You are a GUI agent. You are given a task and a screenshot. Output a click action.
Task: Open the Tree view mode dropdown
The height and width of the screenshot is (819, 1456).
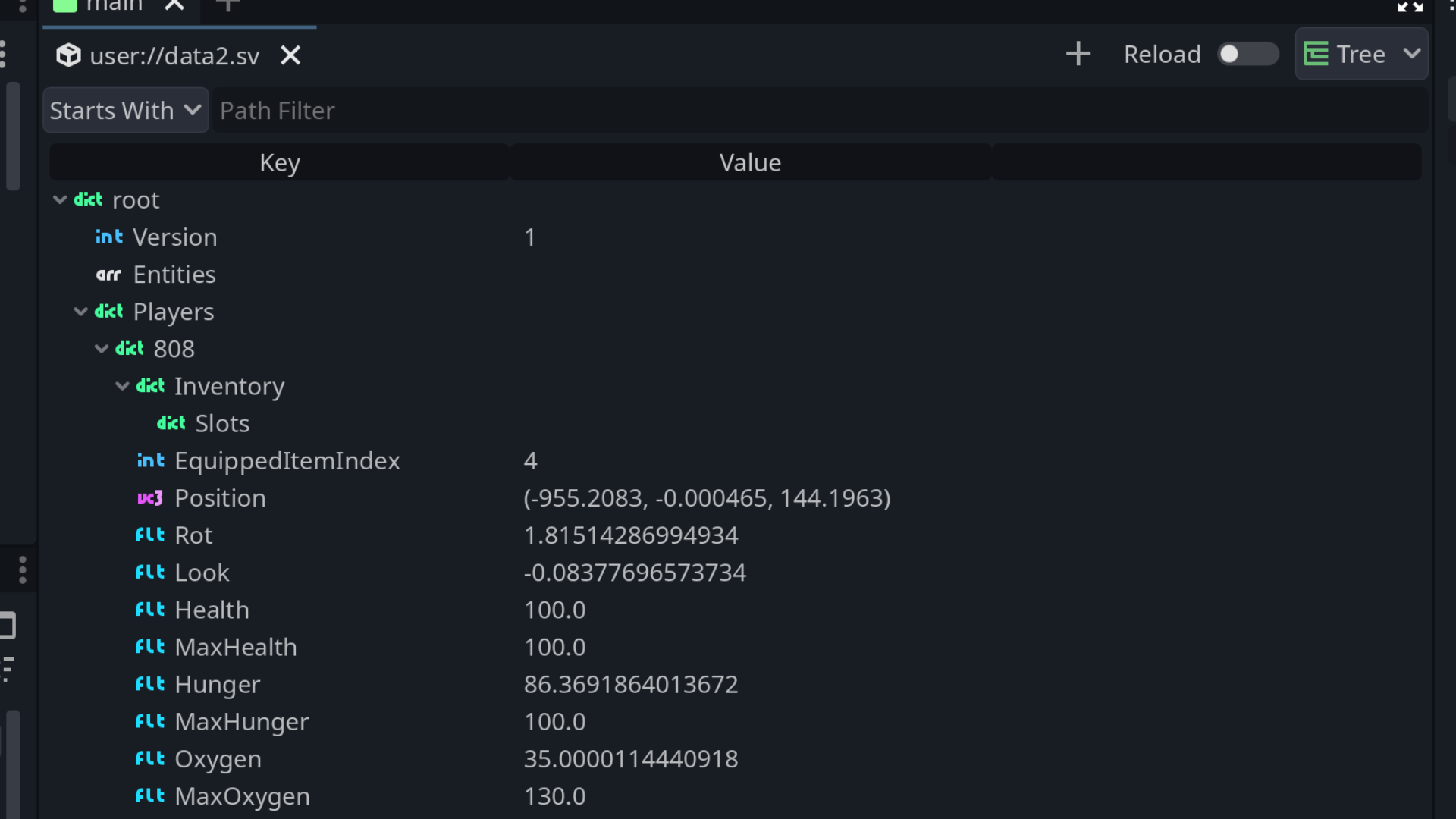1361,54
